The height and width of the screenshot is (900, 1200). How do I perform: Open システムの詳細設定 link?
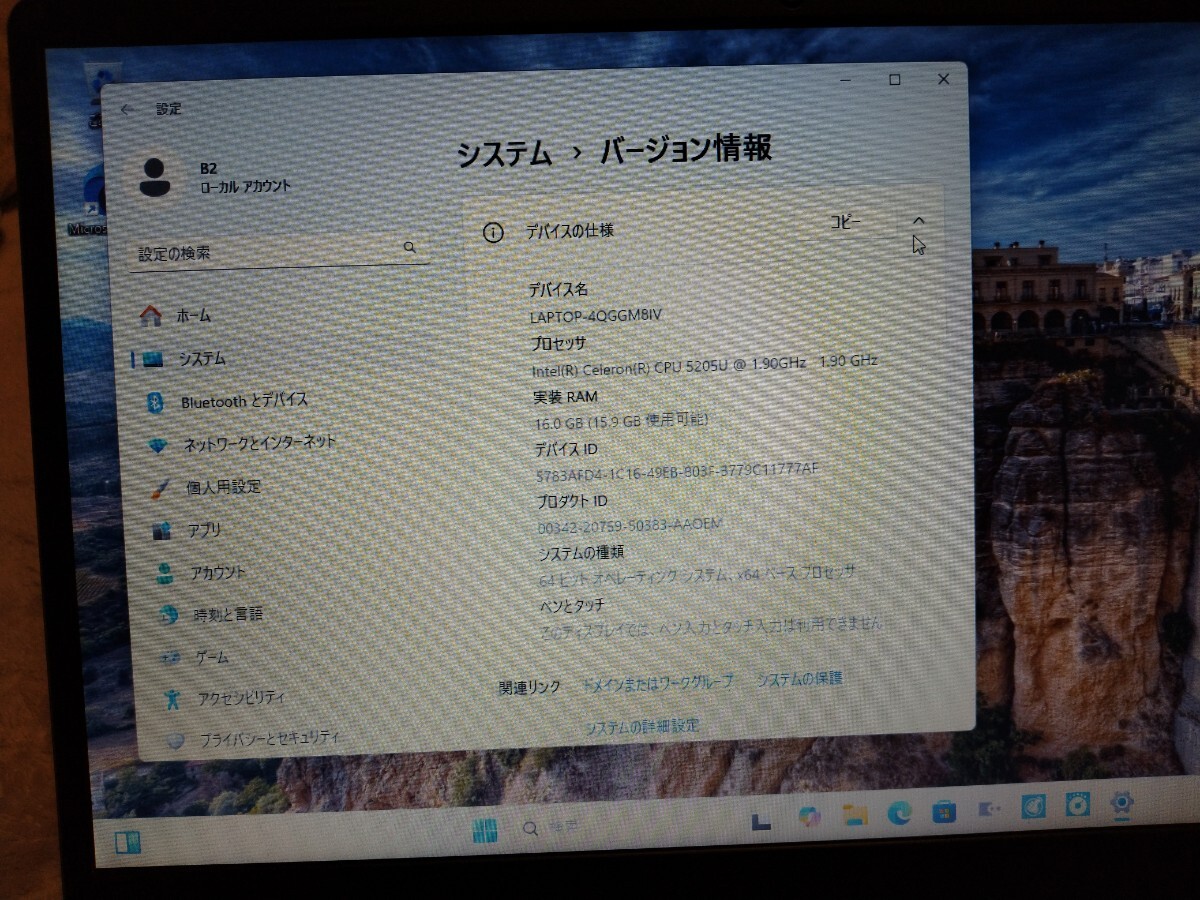[x=642, y=726]
